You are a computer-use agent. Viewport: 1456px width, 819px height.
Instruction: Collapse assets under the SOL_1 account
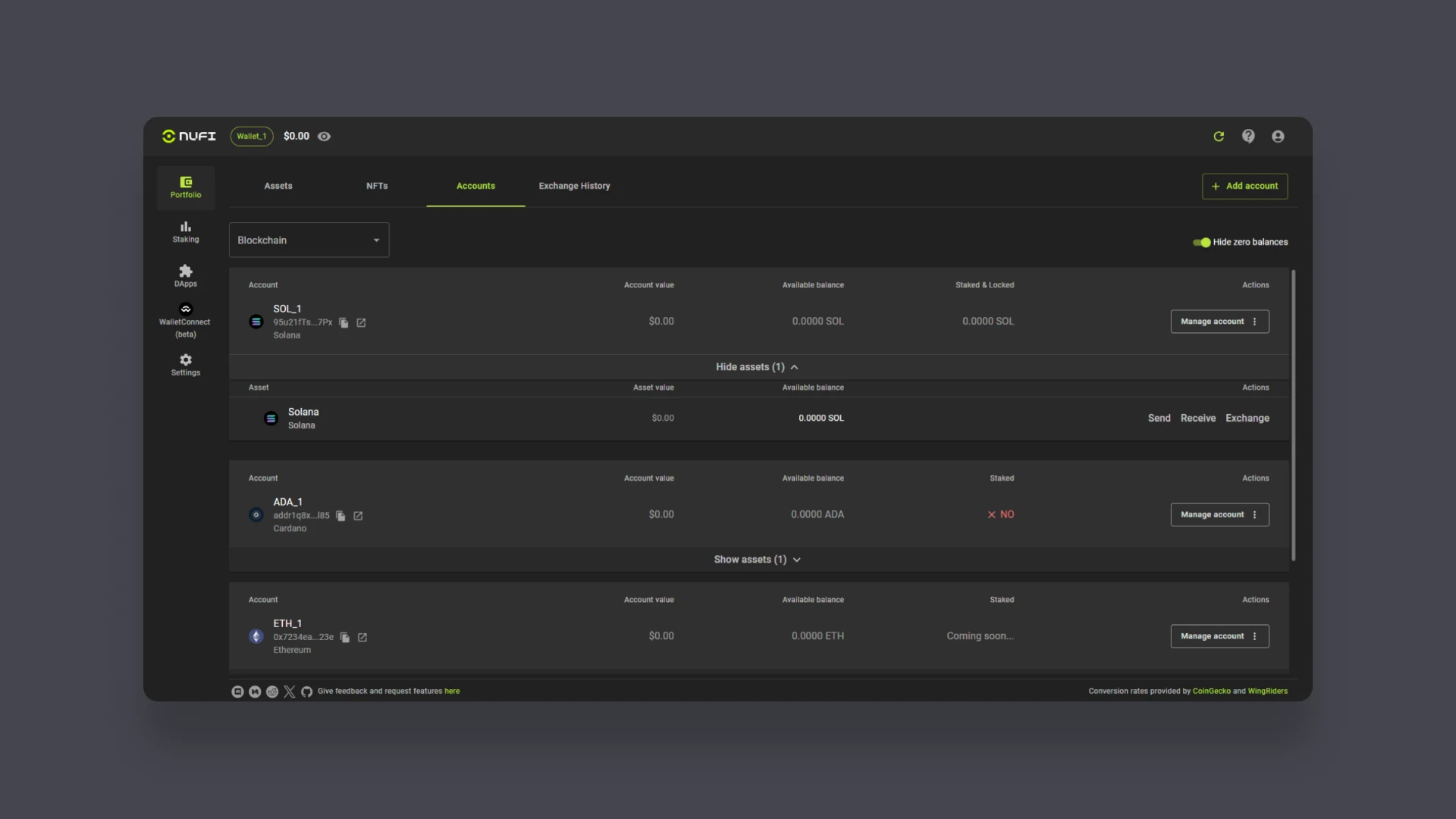pyautogui.click(x=756, y=367)
